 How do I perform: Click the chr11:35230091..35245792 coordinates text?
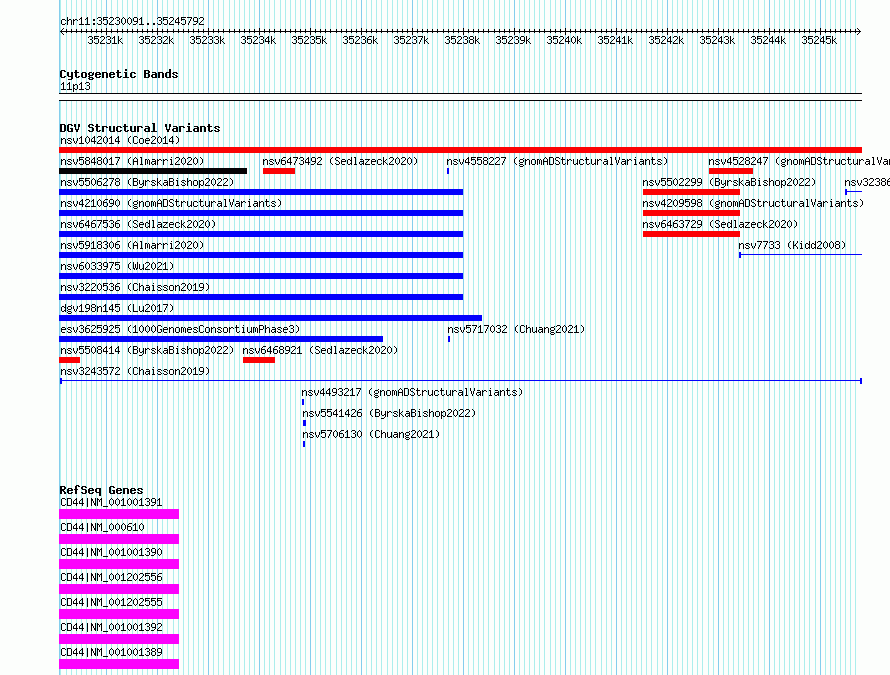pyautogui.click(x=132, y=21)
